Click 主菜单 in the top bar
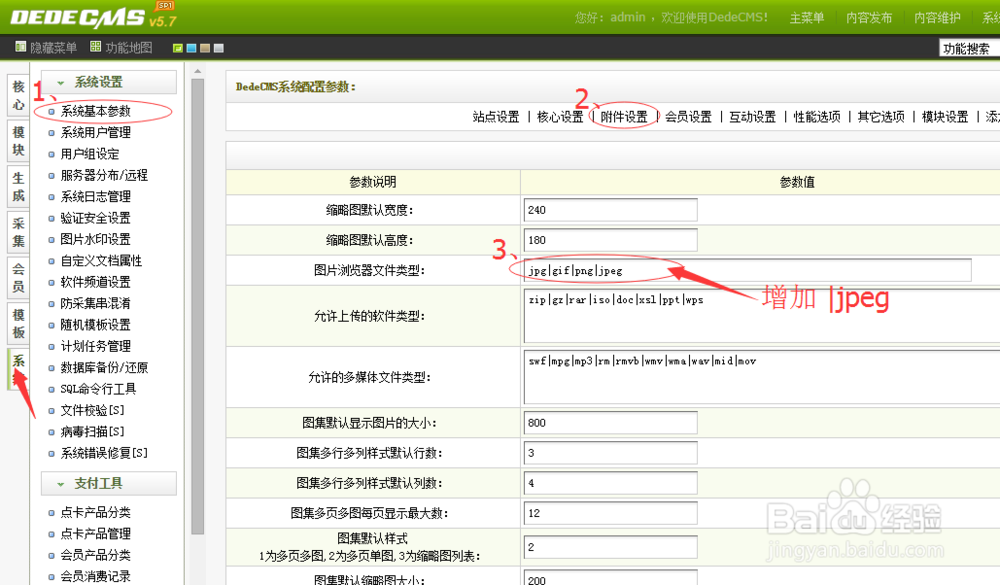Screen dimensions: 1000x585 pos(807,18)
